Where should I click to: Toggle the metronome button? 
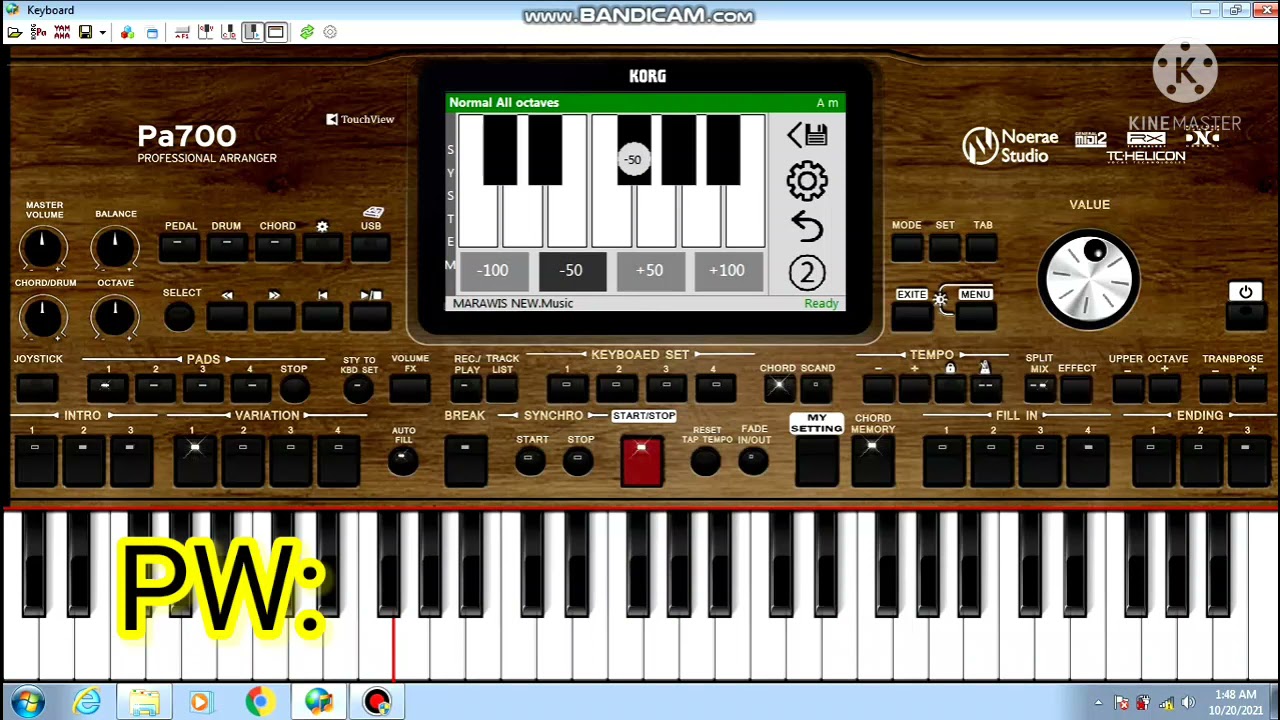coord(985,388)
